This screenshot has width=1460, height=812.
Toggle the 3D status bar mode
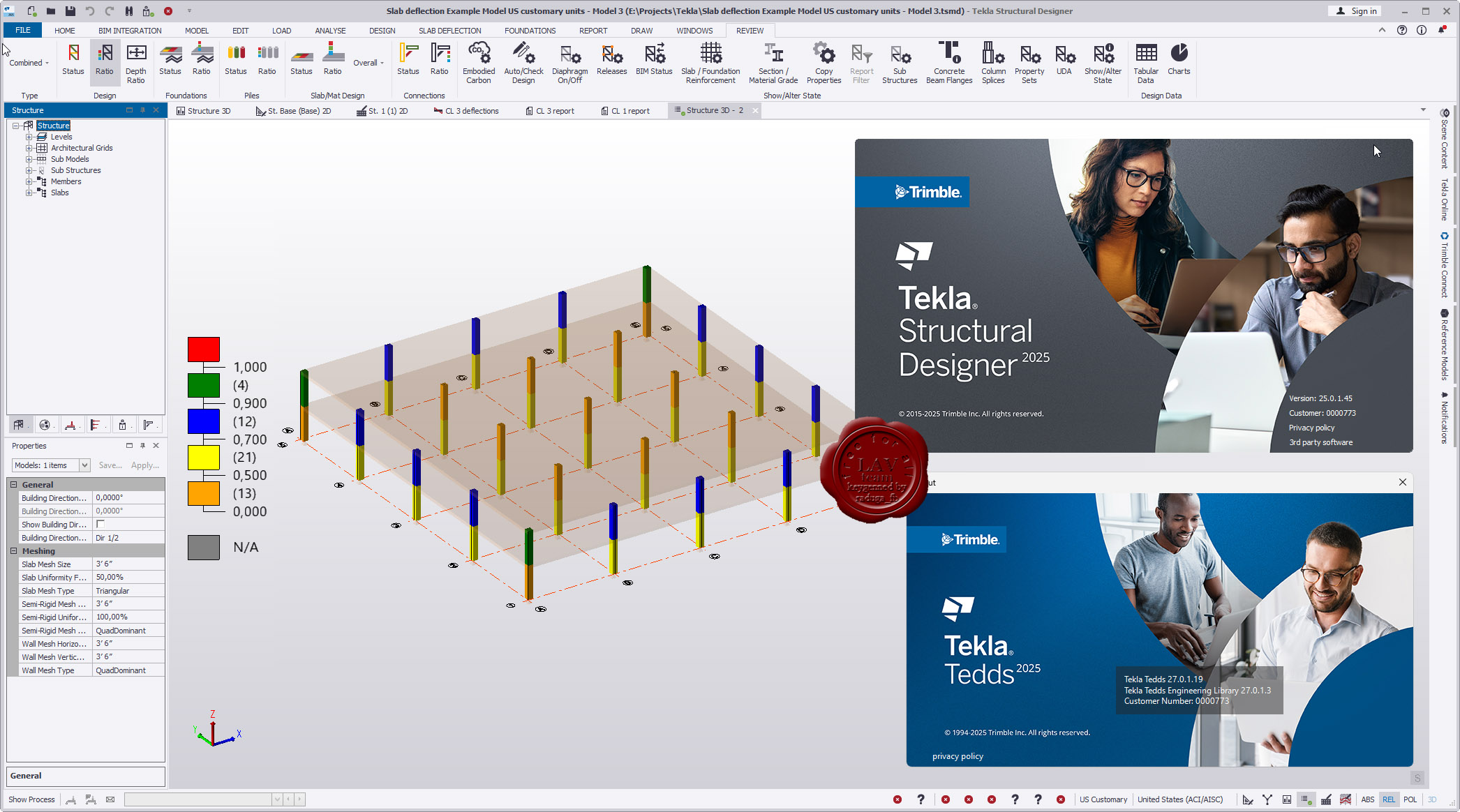pos(1432,799)
